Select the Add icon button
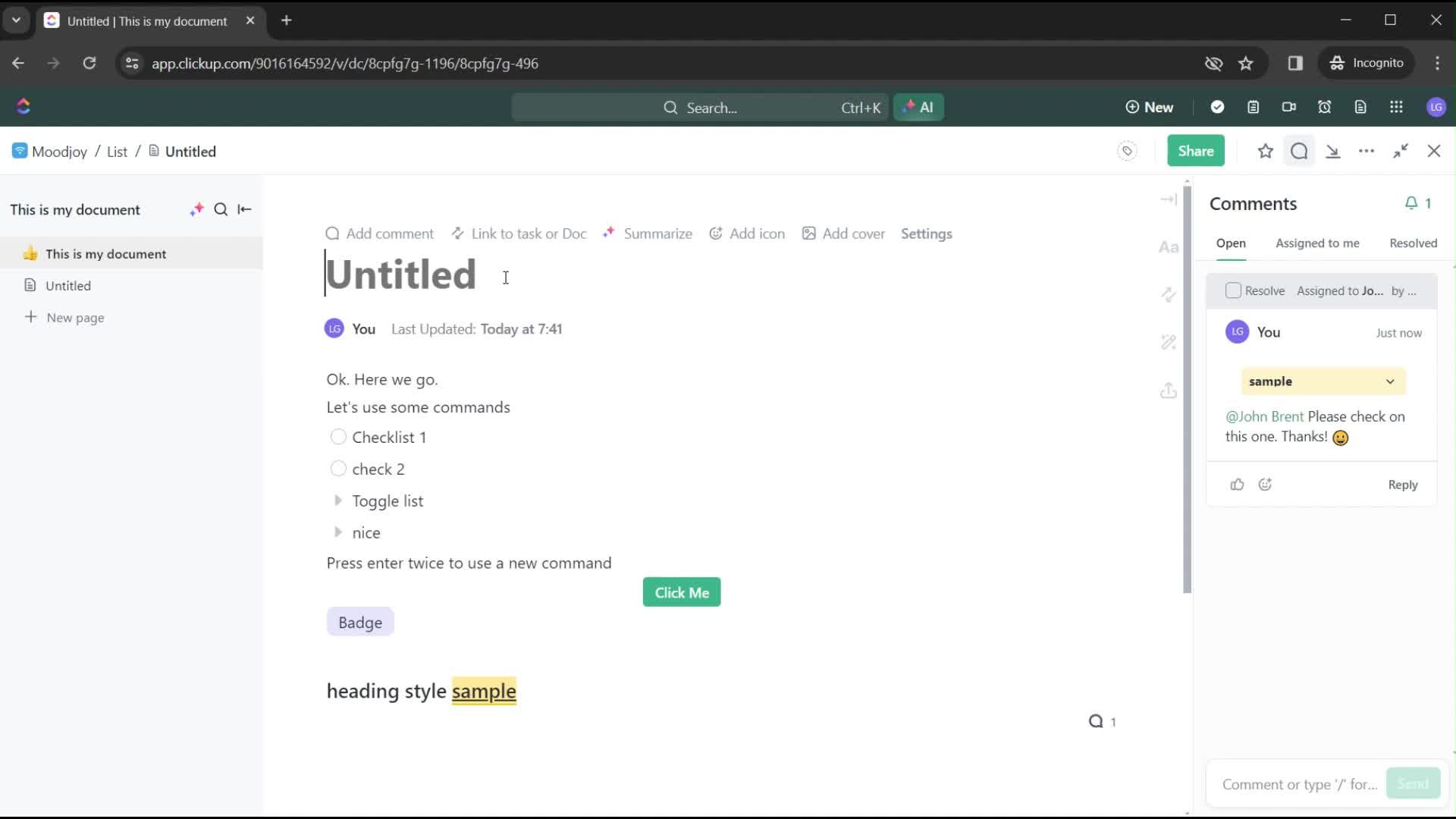This screenshot has width=1456, height=819. (x=746, y=233)
